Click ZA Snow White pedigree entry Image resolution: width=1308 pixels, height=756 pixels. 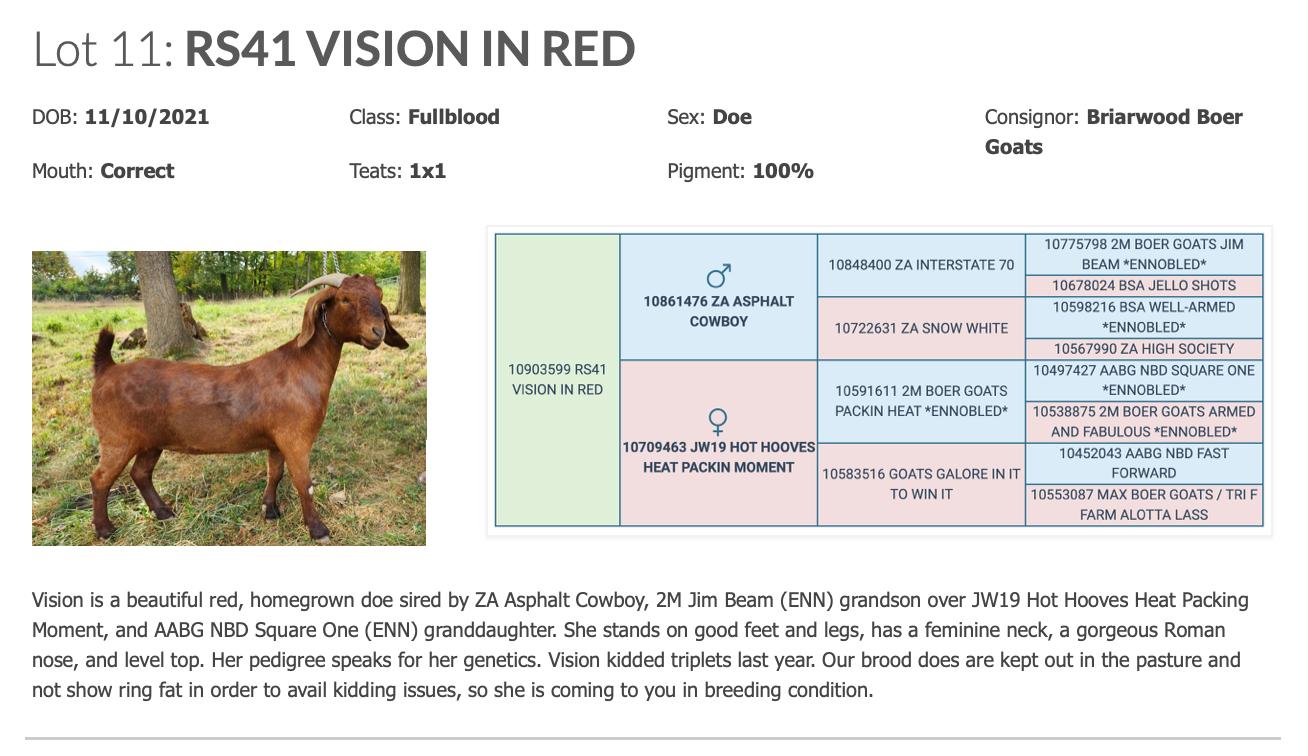click(x=921, y=328)
